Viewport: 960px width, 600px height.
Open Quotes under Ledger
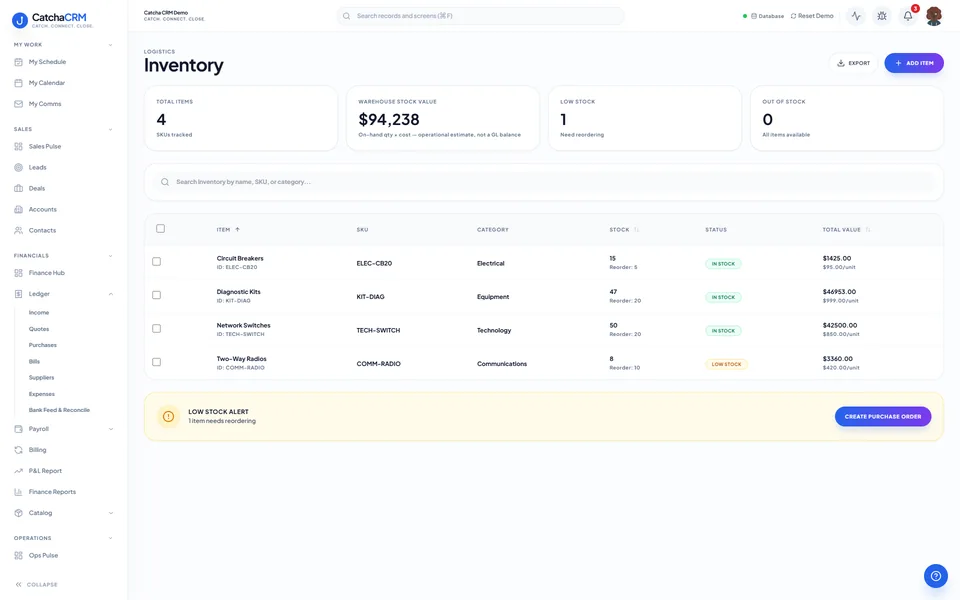click(39, 329)
